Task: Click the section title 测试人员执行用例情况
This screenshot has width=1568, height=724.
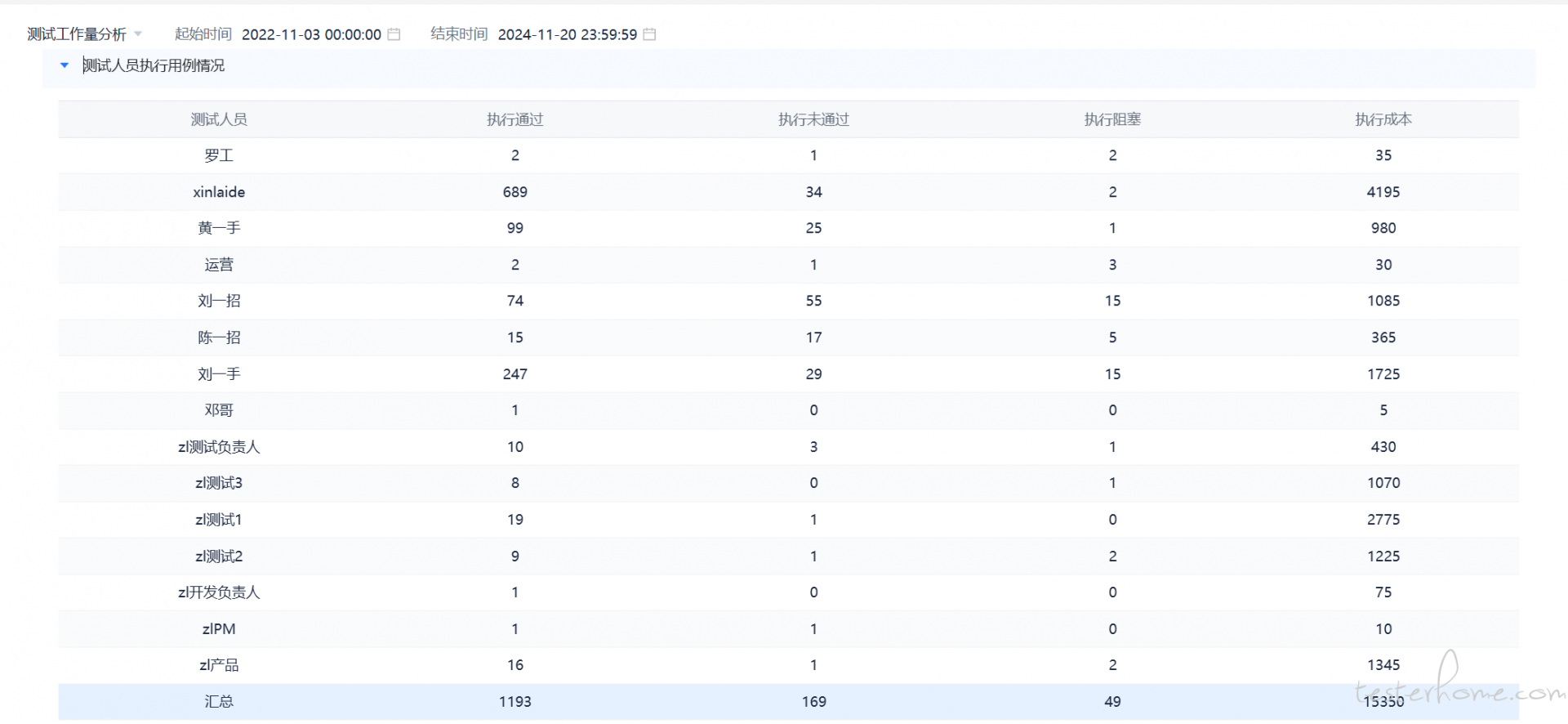Action: click(154, 65)
